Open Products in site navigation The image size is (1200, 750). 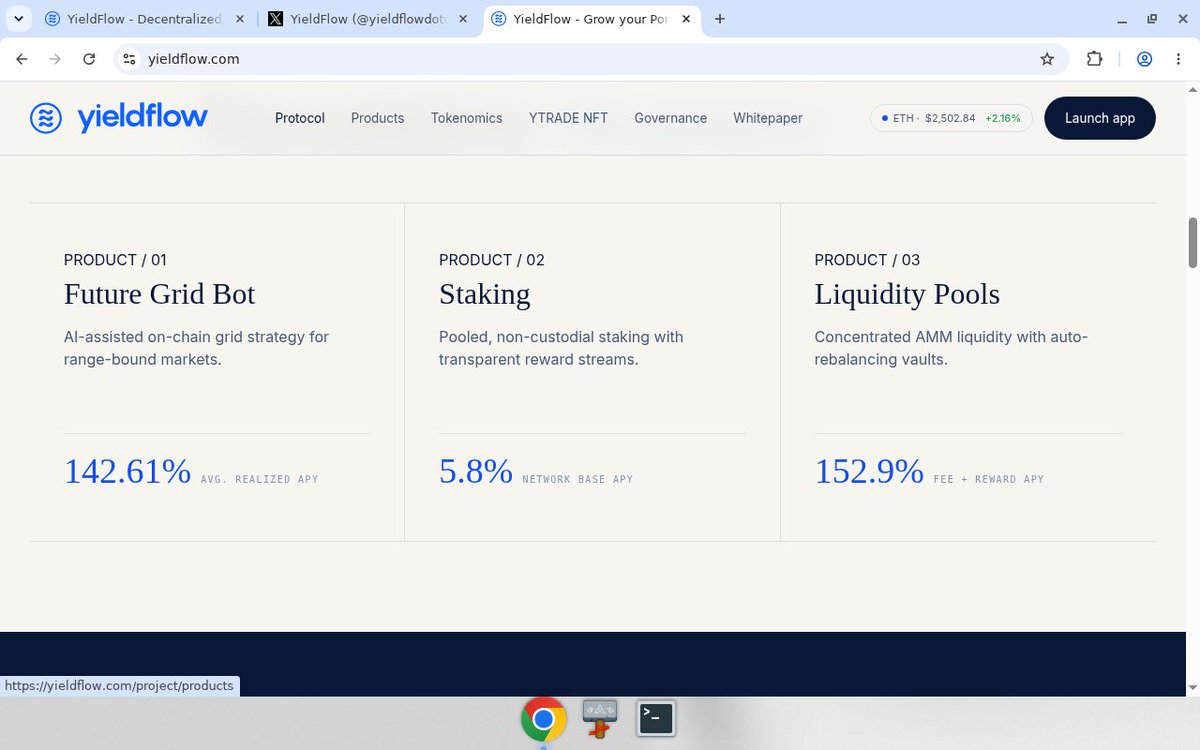click(x=377, y=118)
